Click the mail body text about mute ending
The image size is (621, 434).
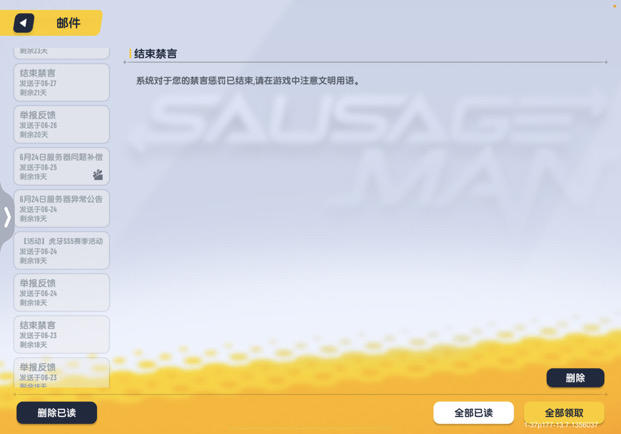(248, 81)
